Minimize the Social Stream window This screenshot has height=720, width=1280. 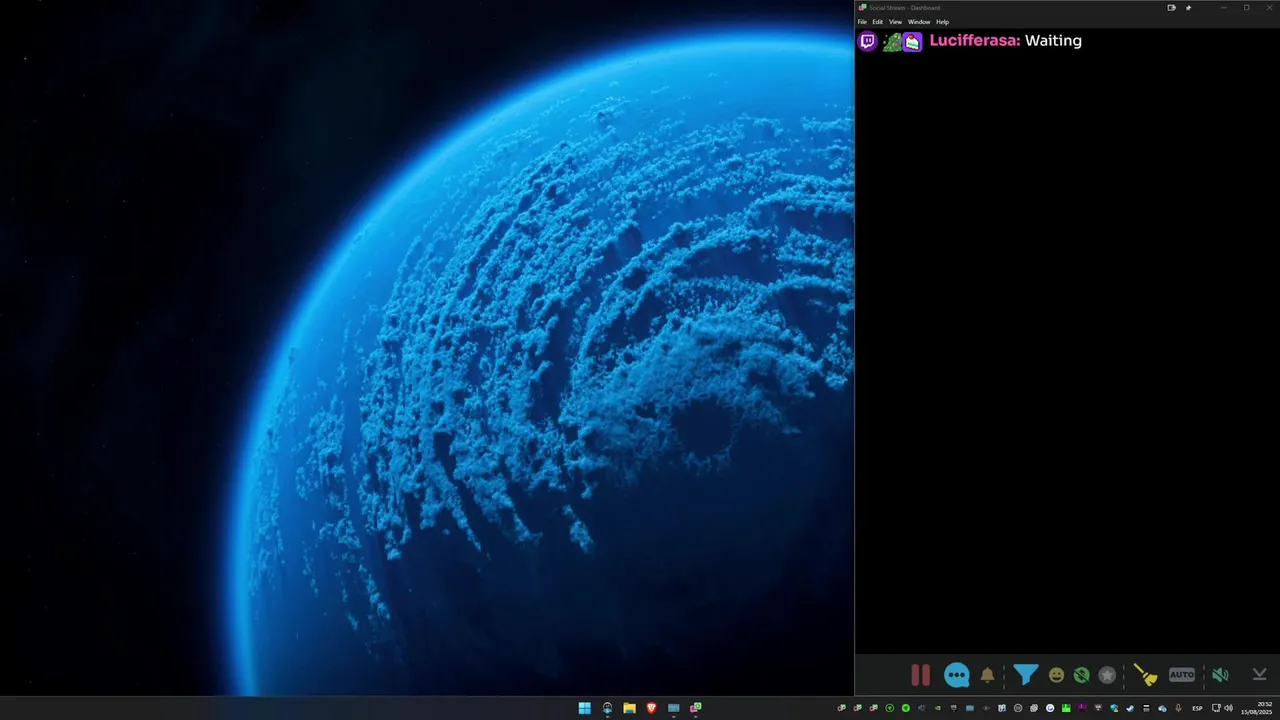point(1224,7)
